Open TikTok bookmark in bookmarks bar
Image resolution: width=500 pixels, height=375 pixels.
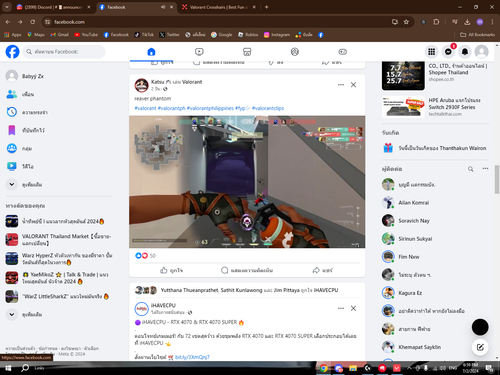click(144, 35)
